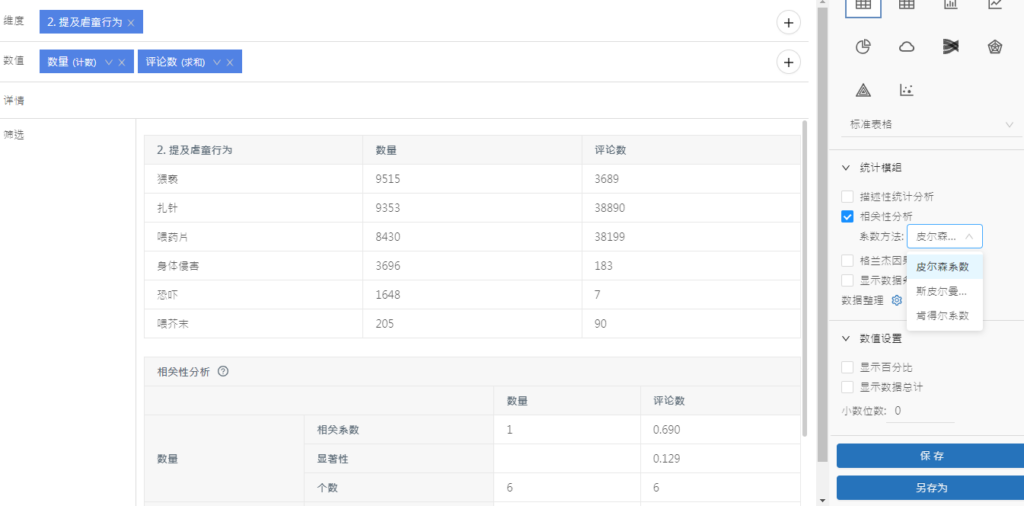Choose the pyramid chart icon
1024x506 pixels.
tap(863, 90)
